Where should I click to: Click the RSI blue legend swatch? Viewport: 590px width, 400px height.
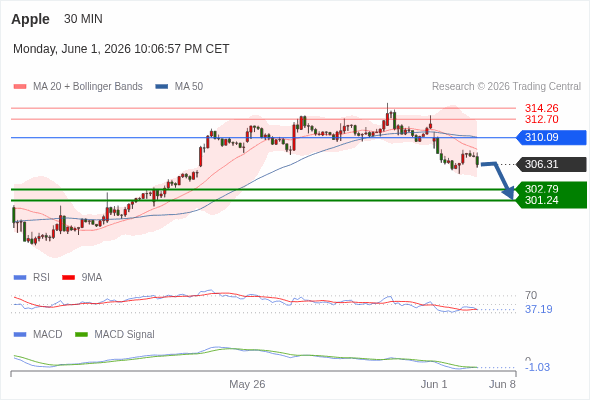click(20, 278)
